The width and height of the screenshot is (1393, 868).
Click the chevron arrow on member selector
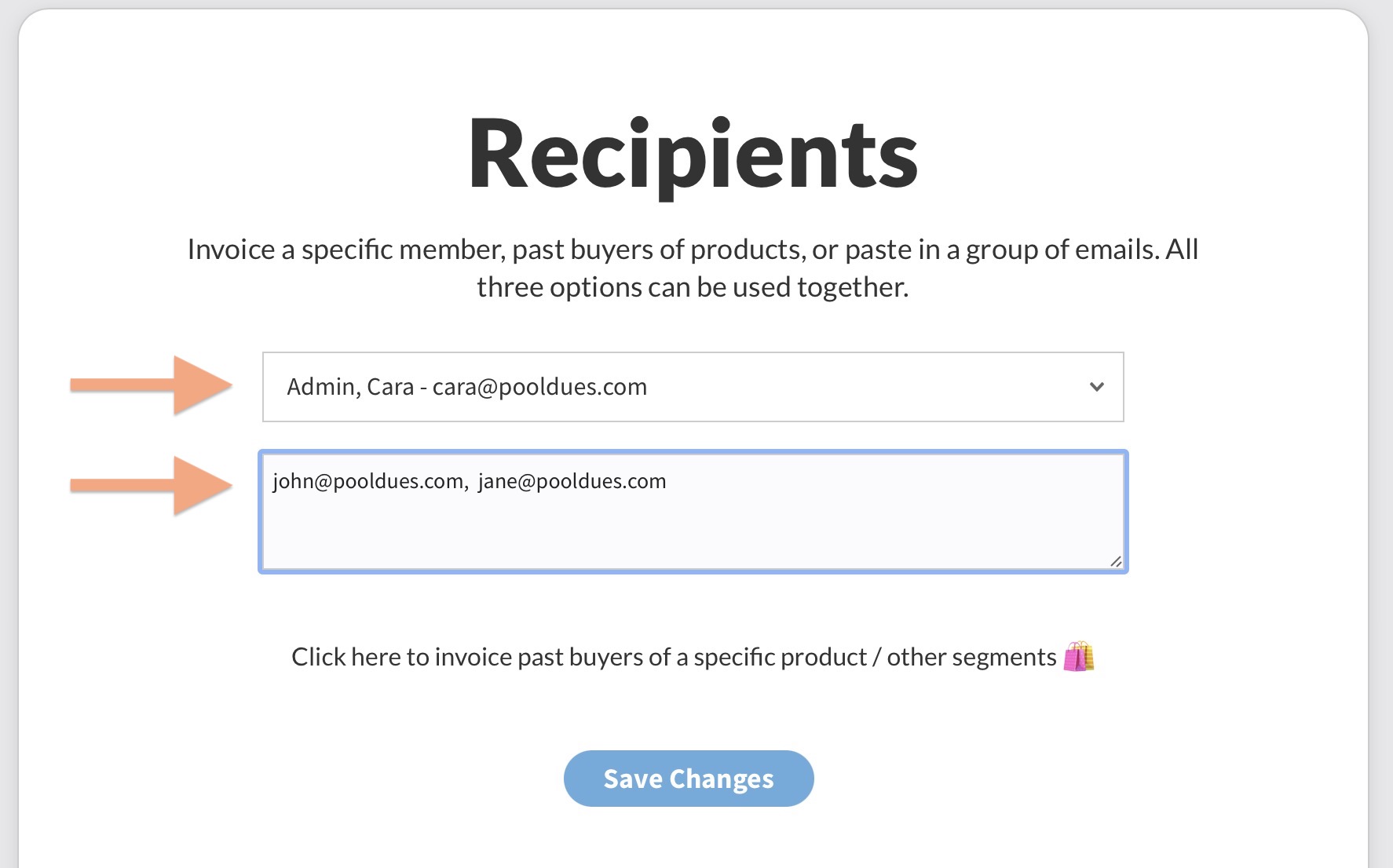(1097, 387)
